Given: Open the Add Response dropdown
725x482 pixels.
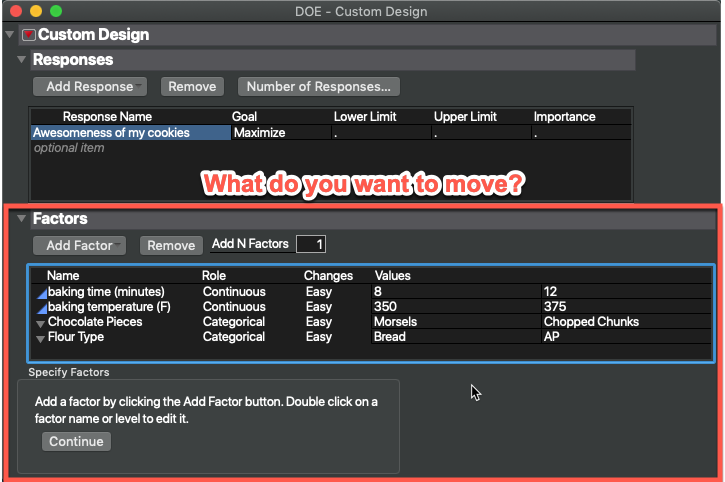Looking at the screenshot, I should [90, 87].
